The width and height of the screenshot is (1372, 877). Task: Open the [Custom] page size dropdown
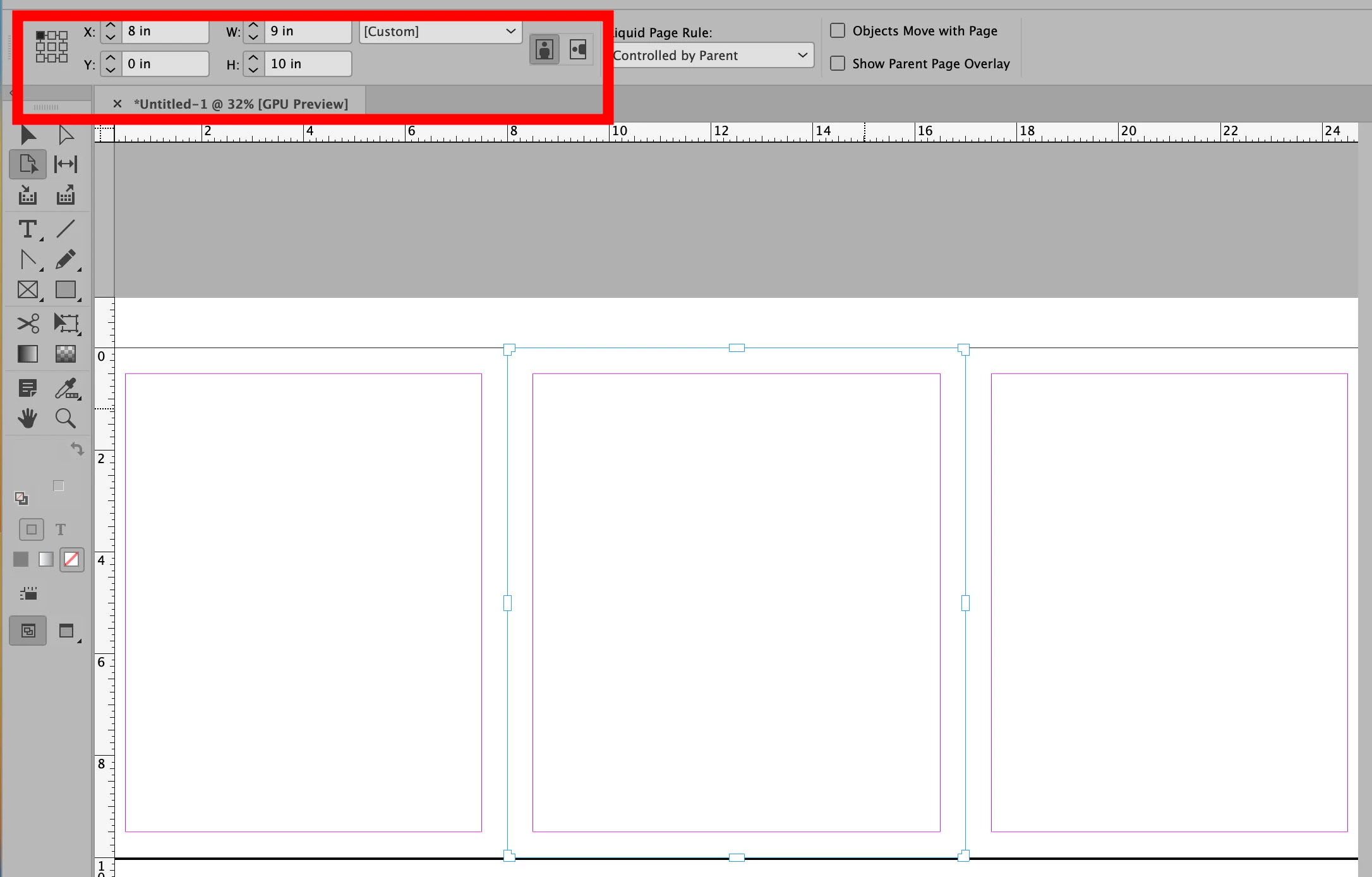(440, 32)
